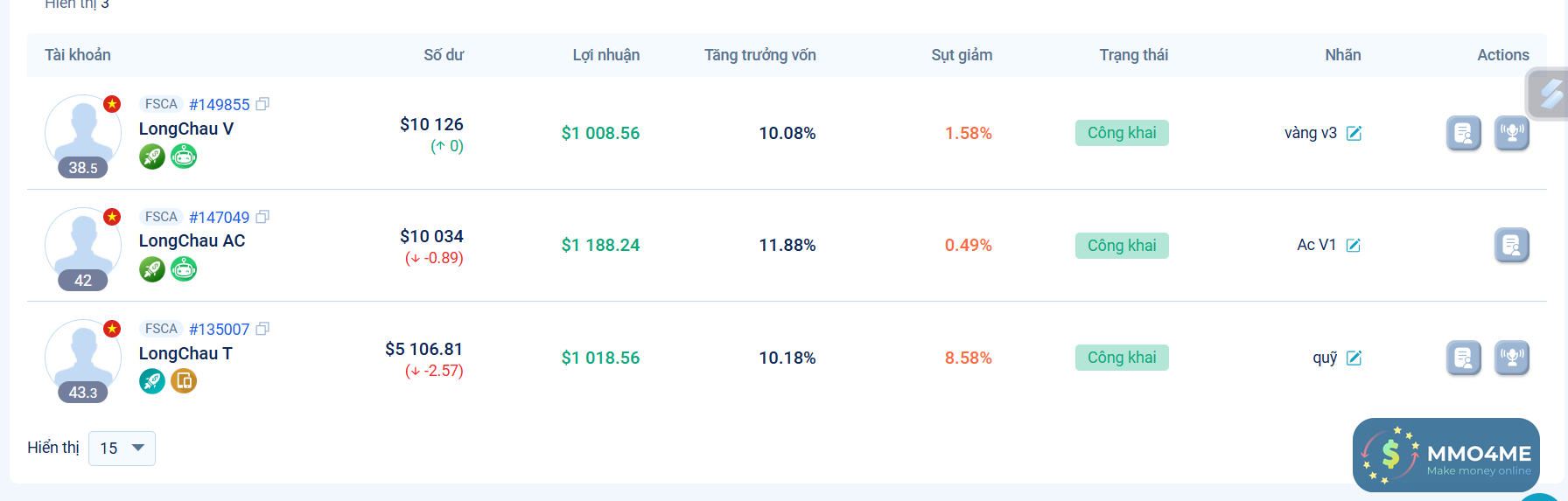Edit the 'Ac V1' label

(x=1353, y=245)
